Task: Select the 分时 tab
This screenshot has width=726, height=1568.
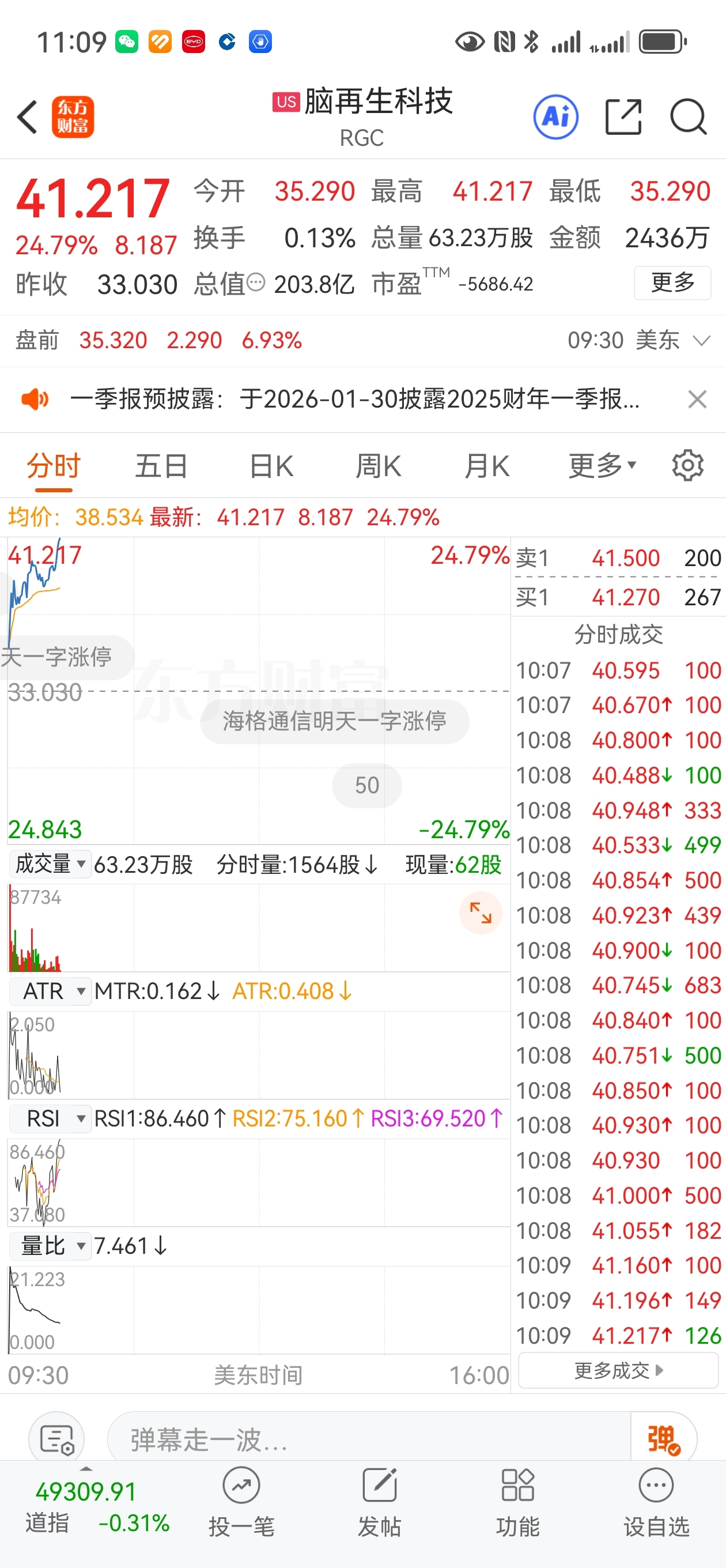Action: pyautogui.click(x=54, y=466)
